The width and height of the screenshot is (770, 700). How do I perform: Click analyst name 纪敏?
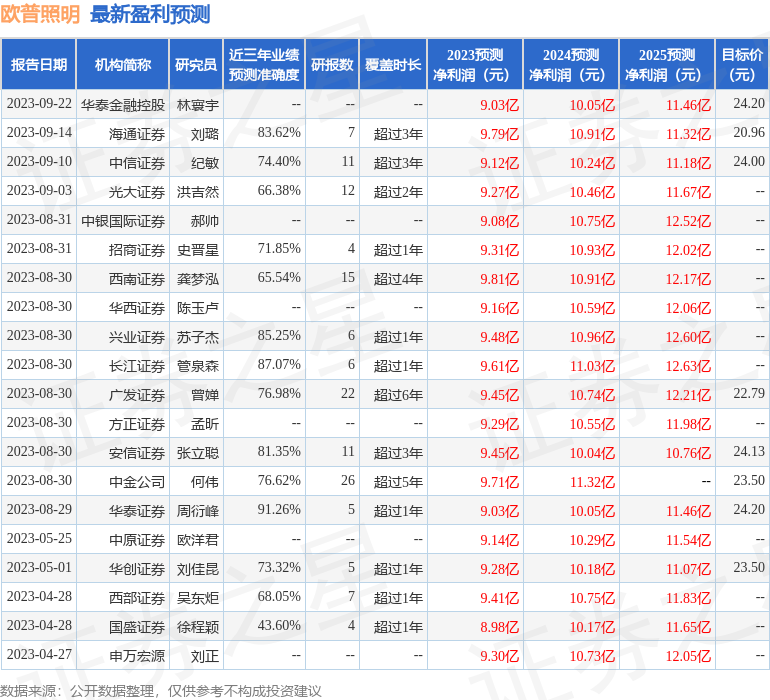point(205,163)
